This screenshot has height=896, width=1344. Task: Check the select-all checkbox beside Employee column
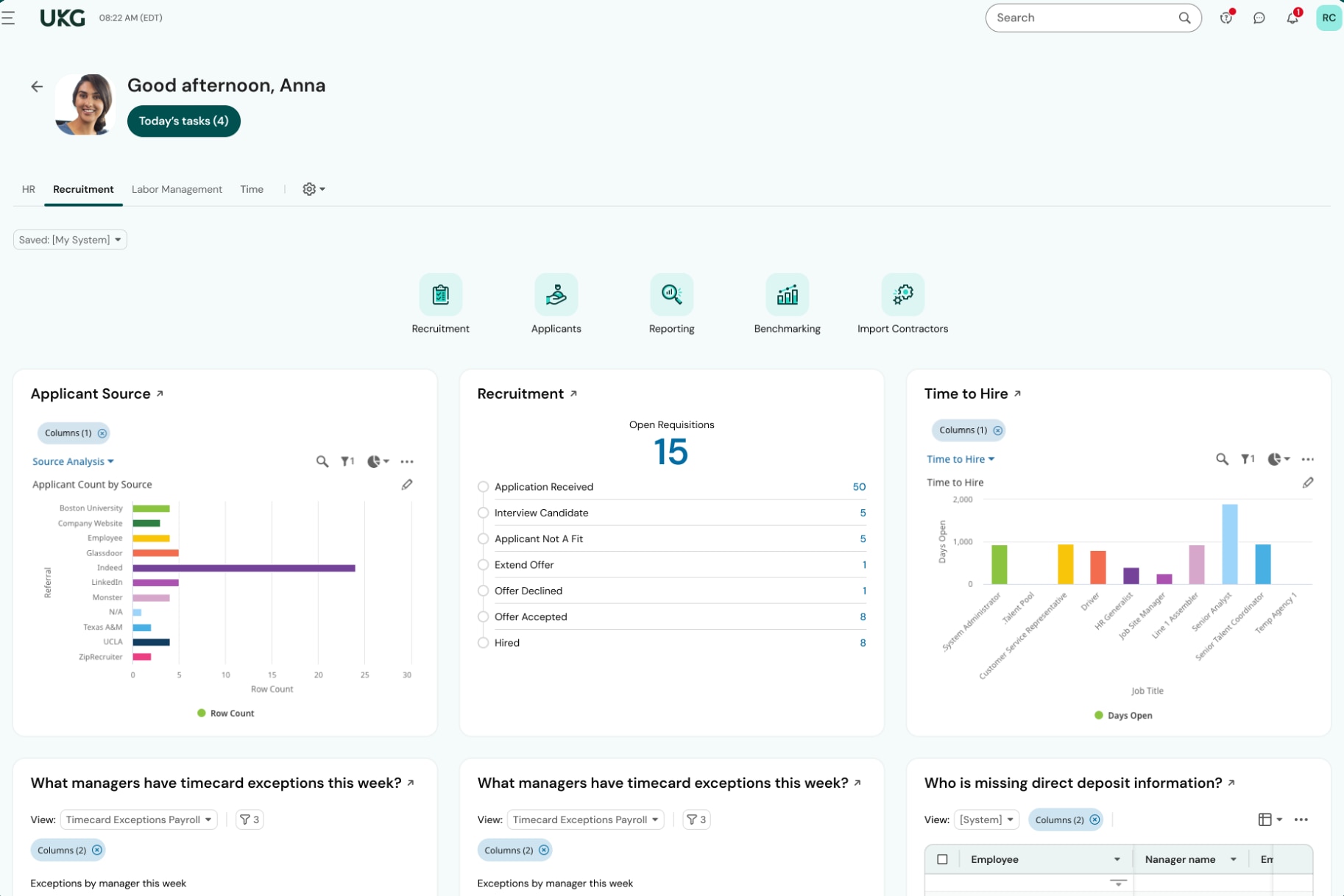942,859
